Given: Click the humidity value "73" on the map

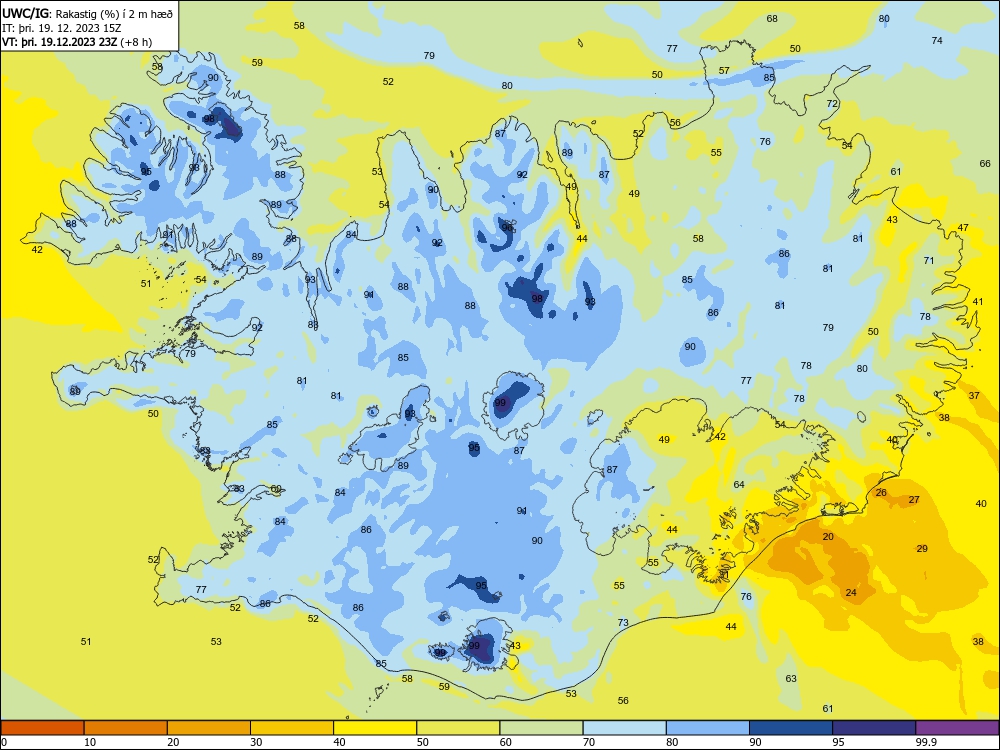Looking at the screenshot, I should click(x=623, y=622).
